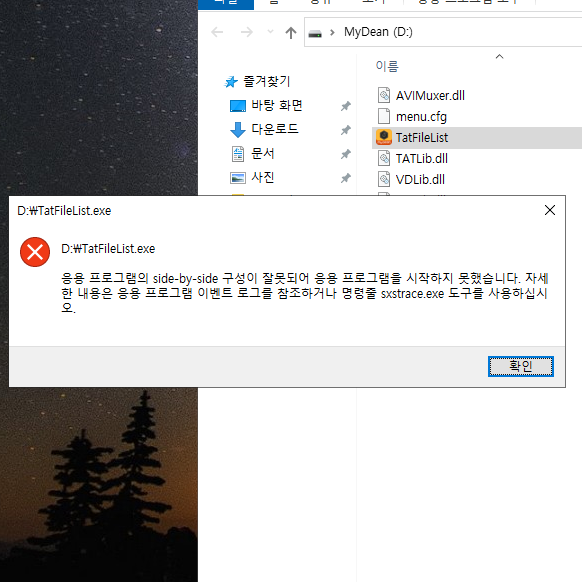This screenshot has height=582, width=582.
Task: Open 바탕 화면 in the navigation pane
Action: coord(277,105)
